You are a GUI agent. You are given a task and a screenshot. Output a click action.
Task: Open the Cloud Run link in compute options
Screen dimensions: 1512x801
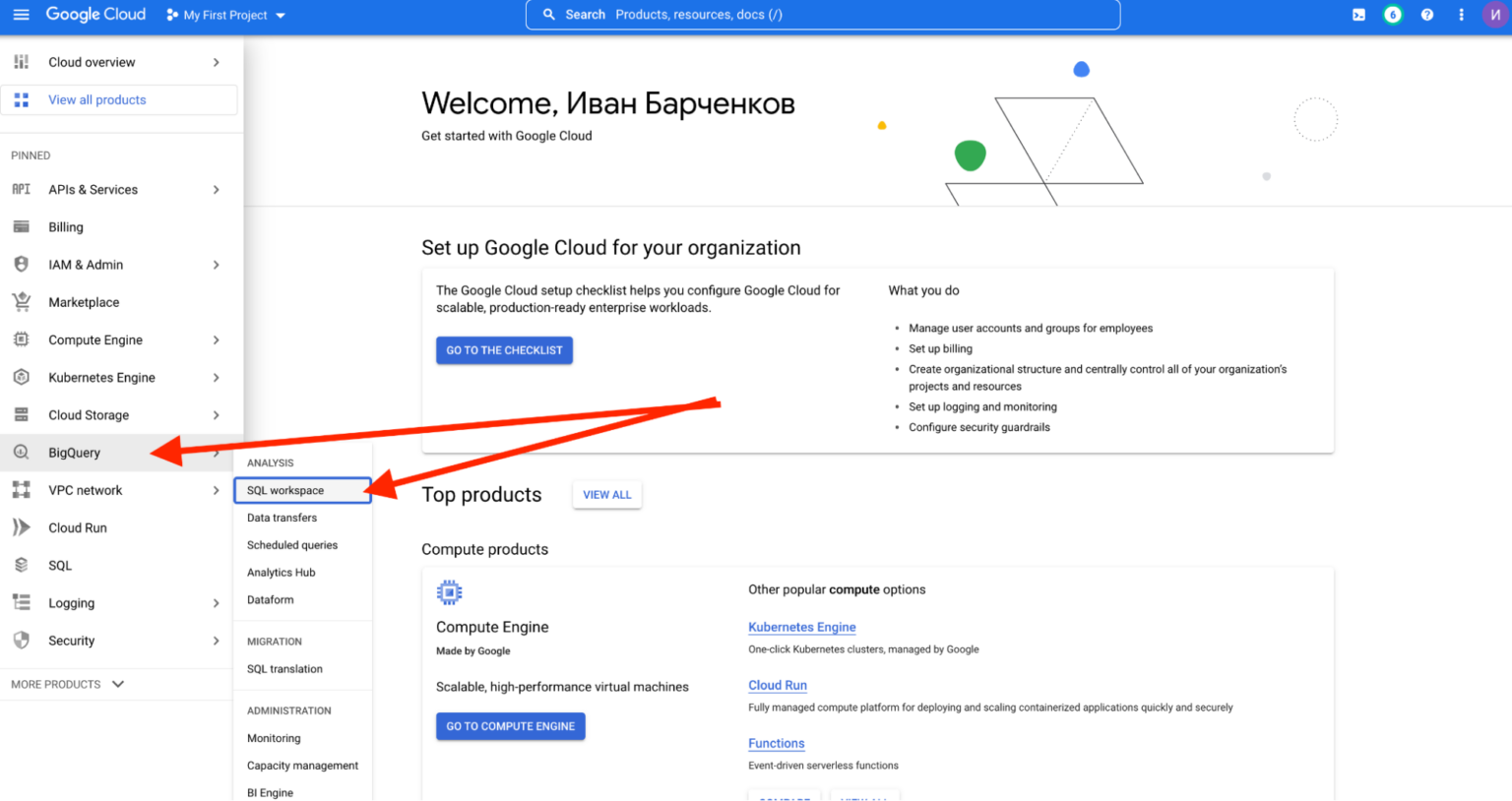(778, 685)
